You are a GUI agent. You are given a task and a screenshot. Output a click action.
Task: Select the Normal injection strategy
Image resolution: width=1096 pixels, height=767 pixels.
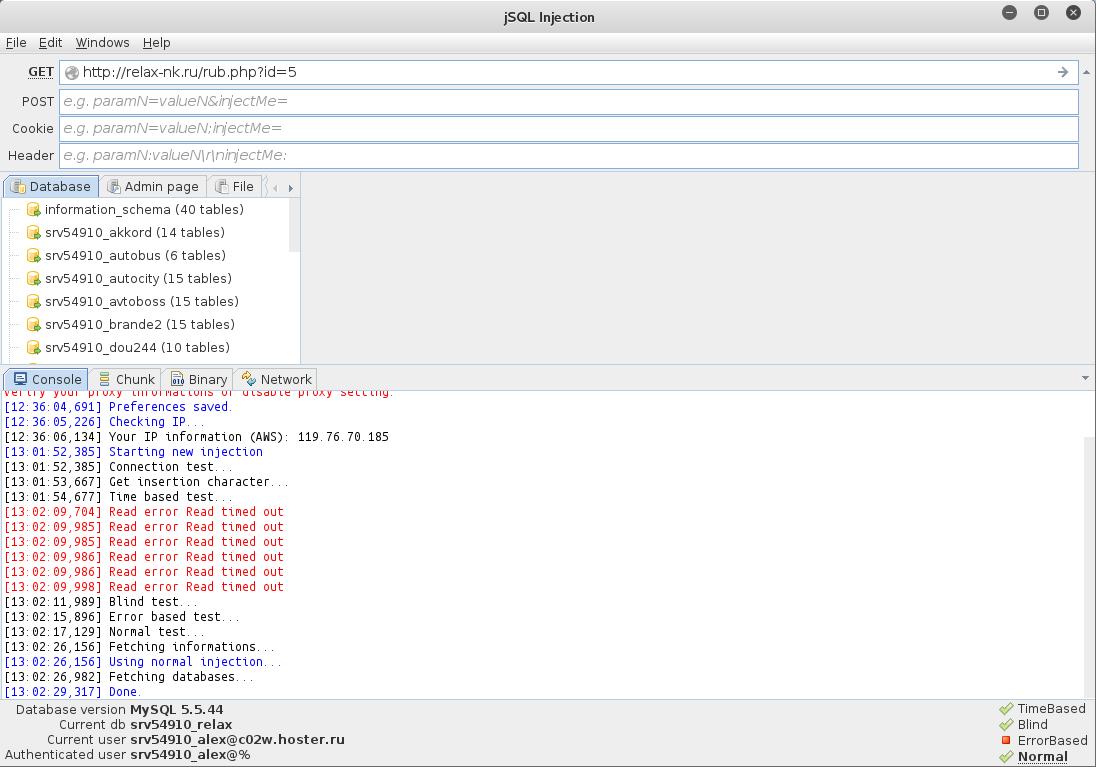(x=1042, y=757)
